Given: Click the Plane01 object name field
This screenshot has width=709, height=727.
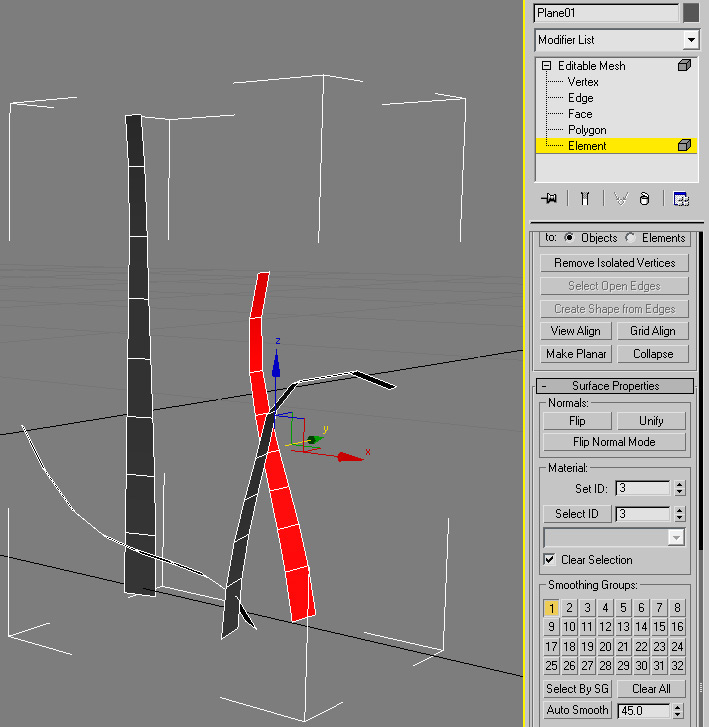Looking at the screenshot, I should tap(607, 13).
